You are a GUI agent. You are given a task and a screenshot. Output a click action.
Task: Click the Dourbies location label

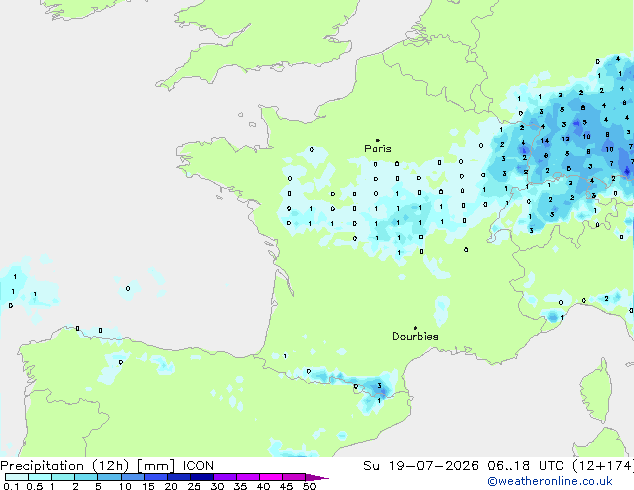click(415, 336)
